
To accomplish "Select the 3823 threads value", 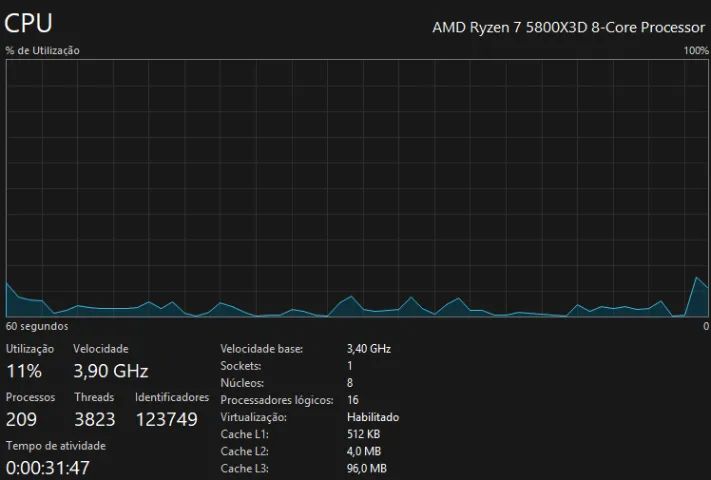I will pos(95,419).
